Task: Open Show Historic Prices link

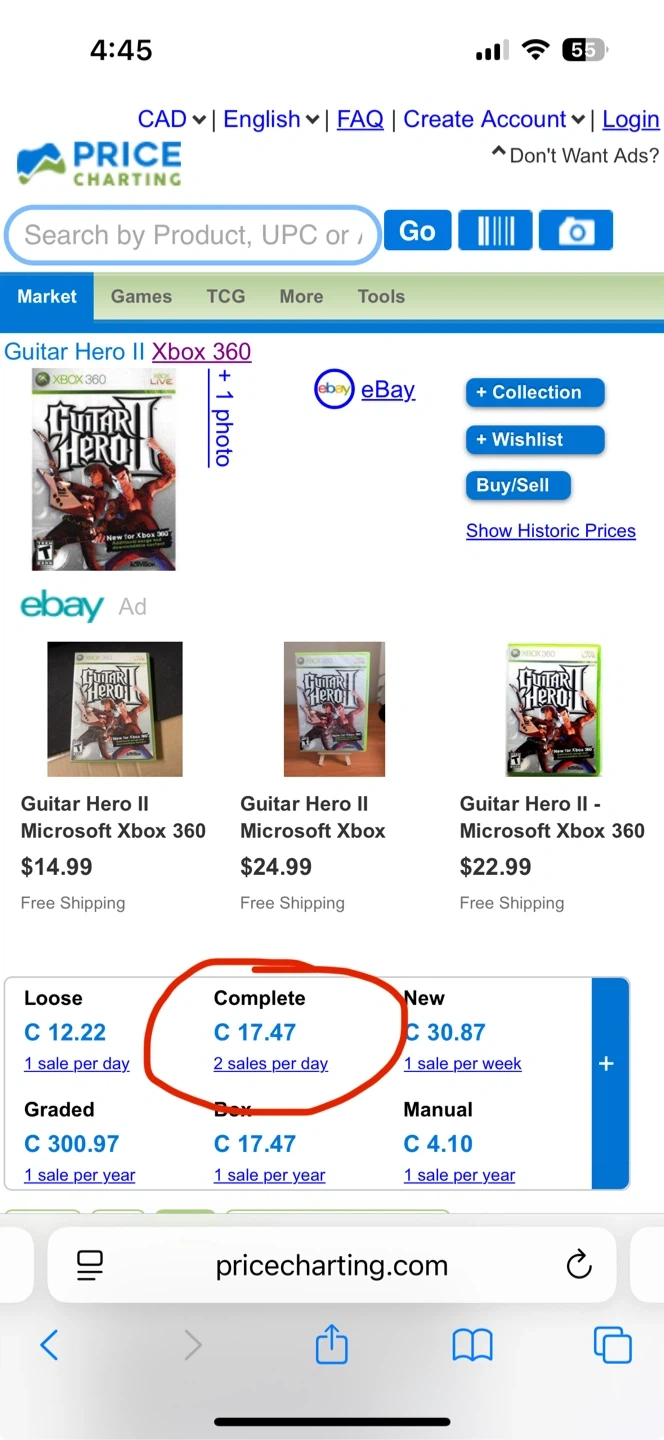Action: pyautogui.click(x=550, y=531)
